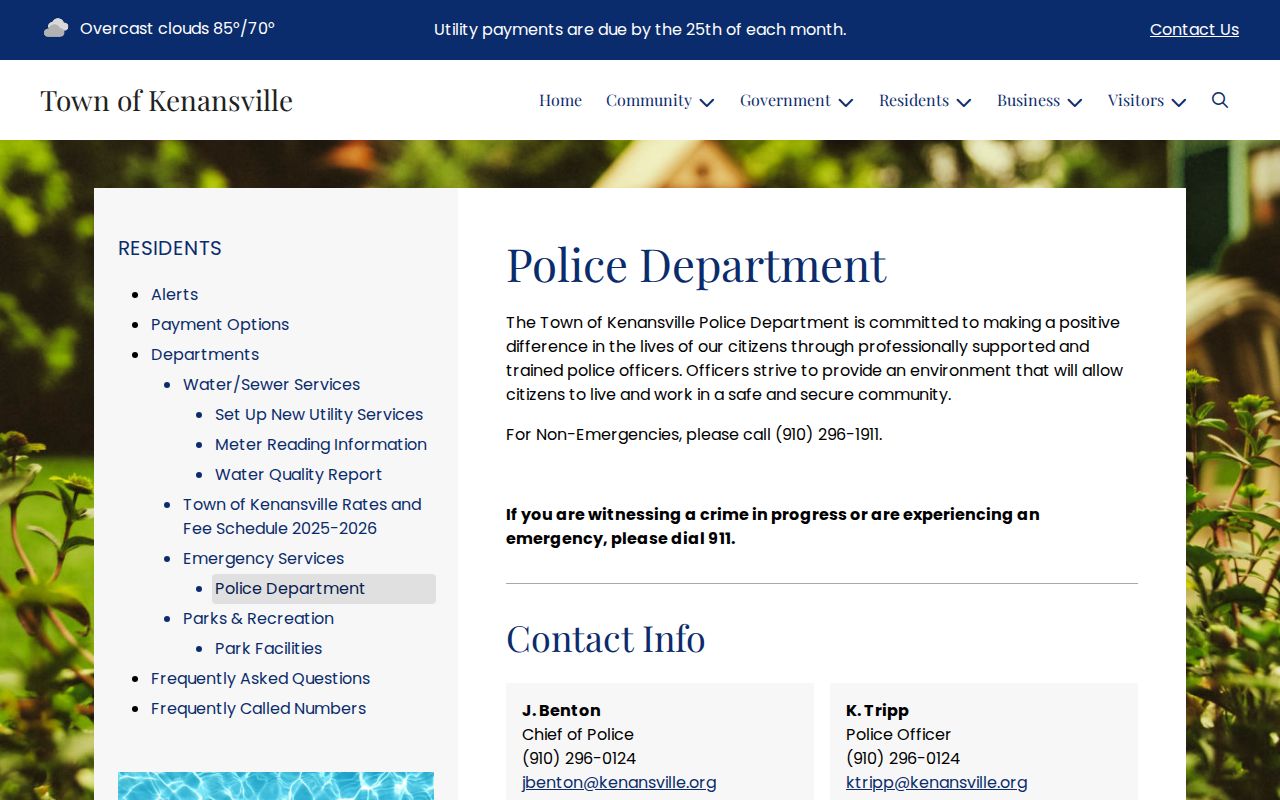Expand the Visitors menu chevron

(1179, 102)
